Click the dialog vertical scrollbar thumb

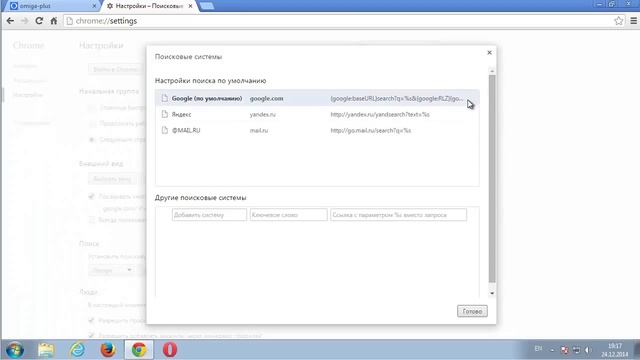tap(492, 179)
